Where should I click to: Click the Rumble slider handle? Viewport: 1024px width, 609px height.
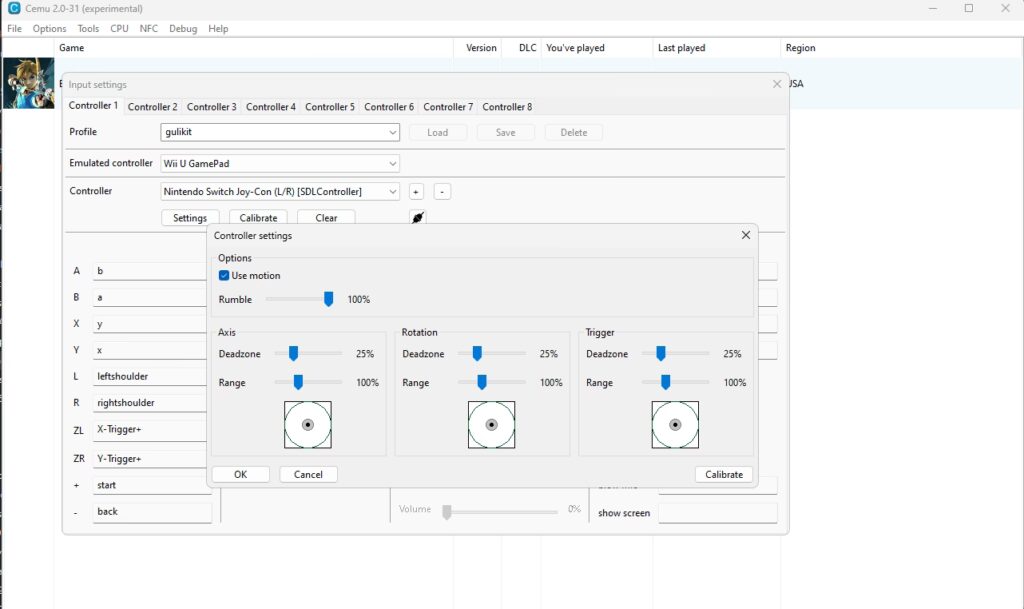[328, 299]
